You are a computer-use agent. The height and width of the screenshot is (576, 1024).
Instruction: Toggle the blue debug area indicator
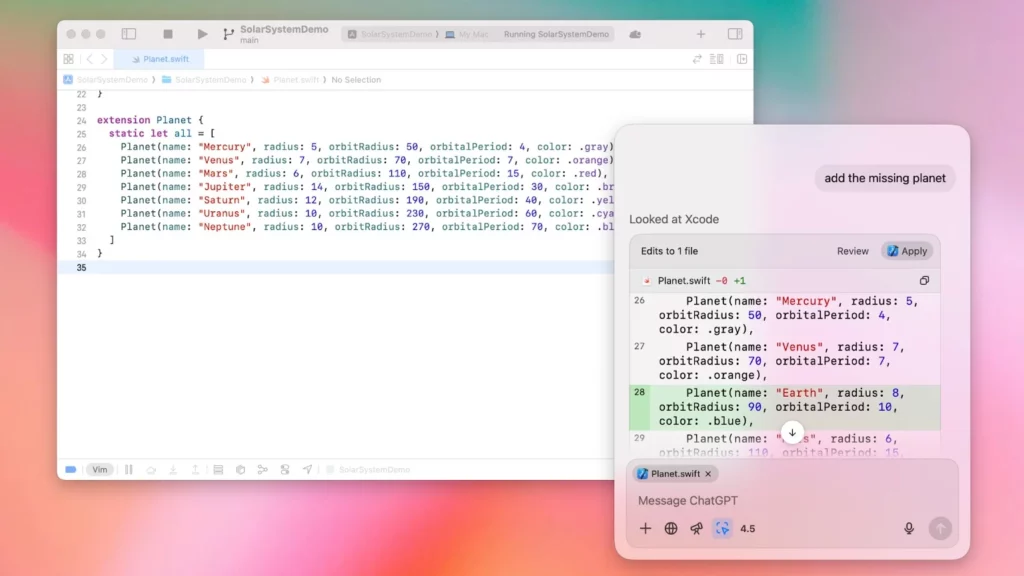(71, 470)
